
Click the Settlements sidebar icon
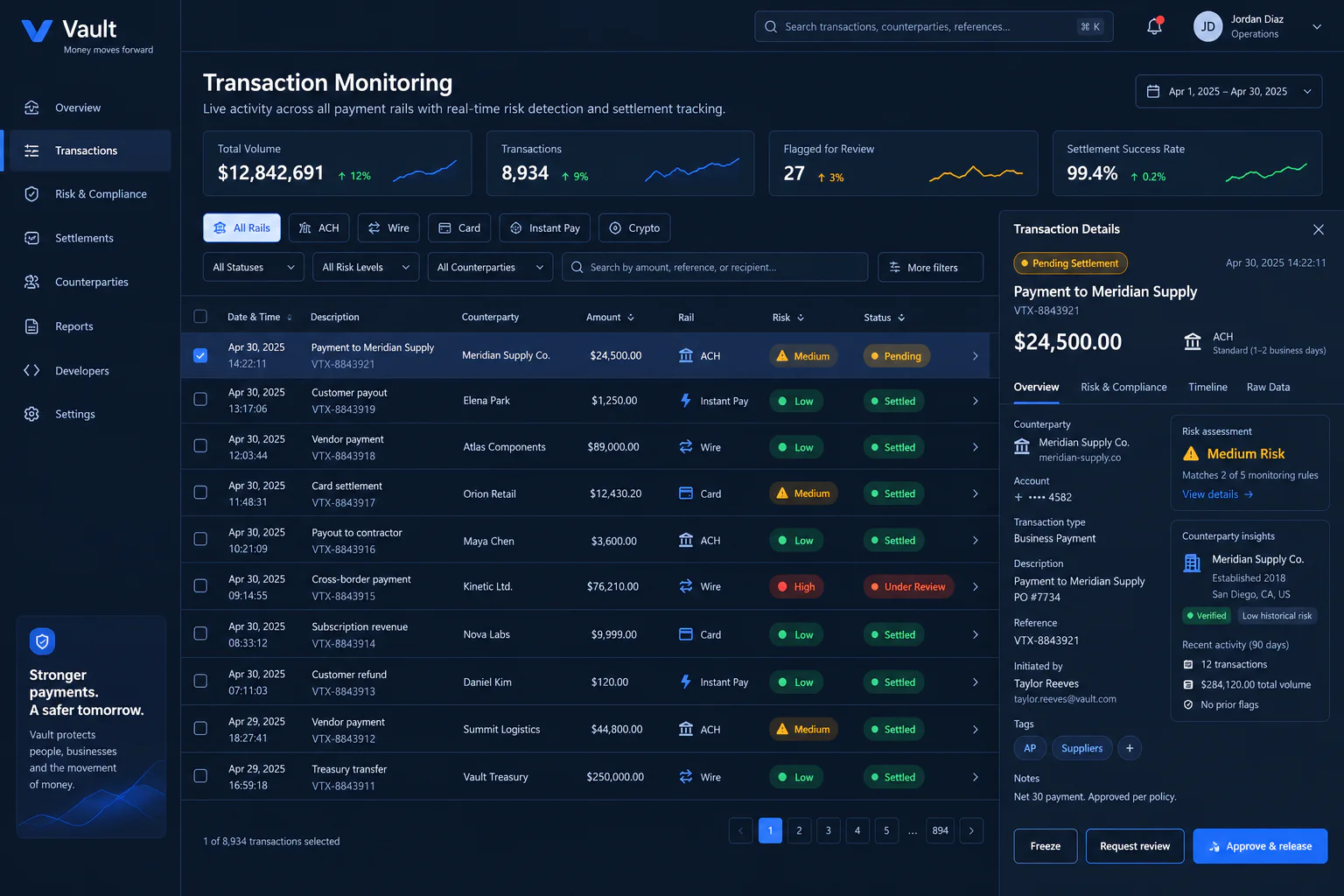pyautogui.click(x=31, y=238)
